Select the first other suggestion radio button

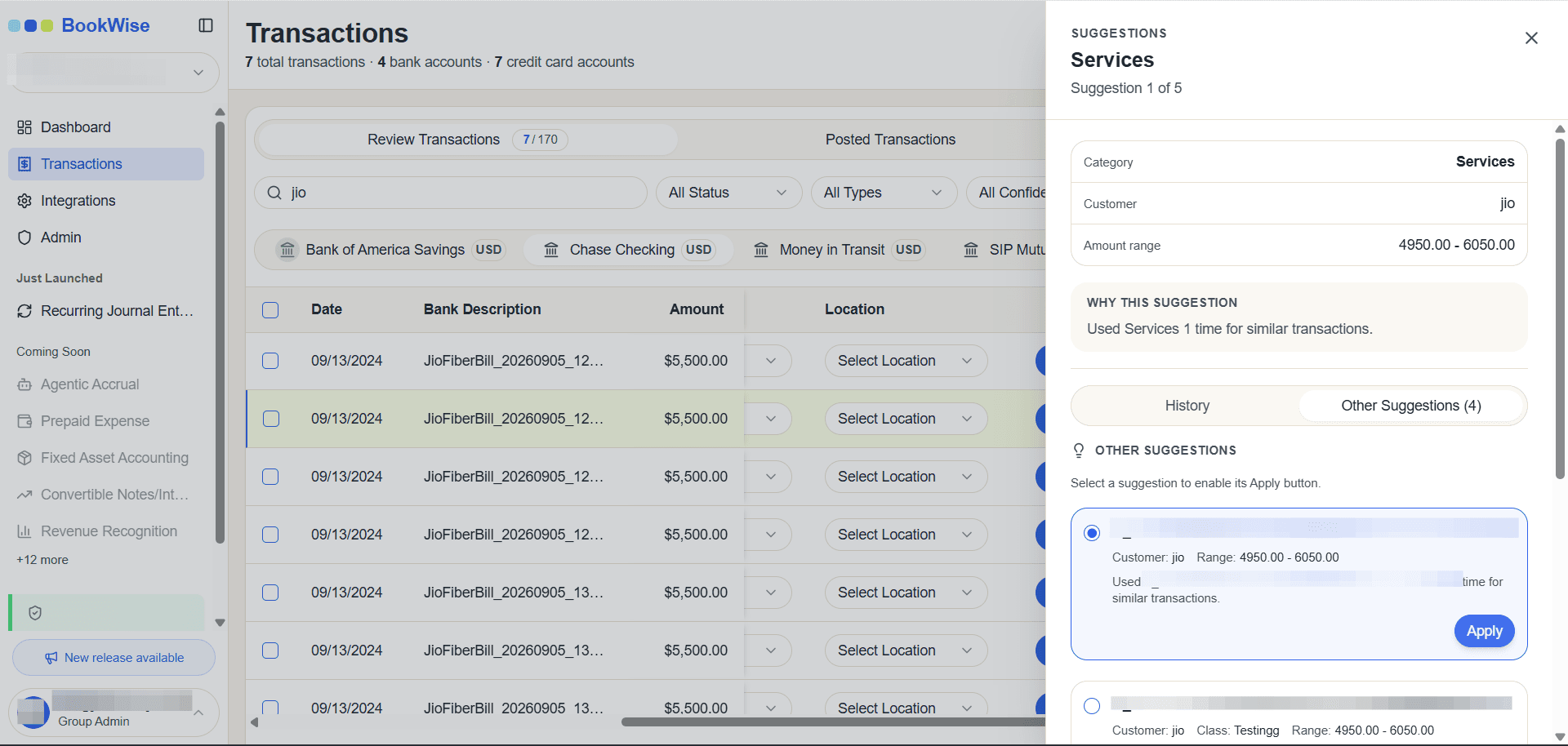click(1092, 533)
